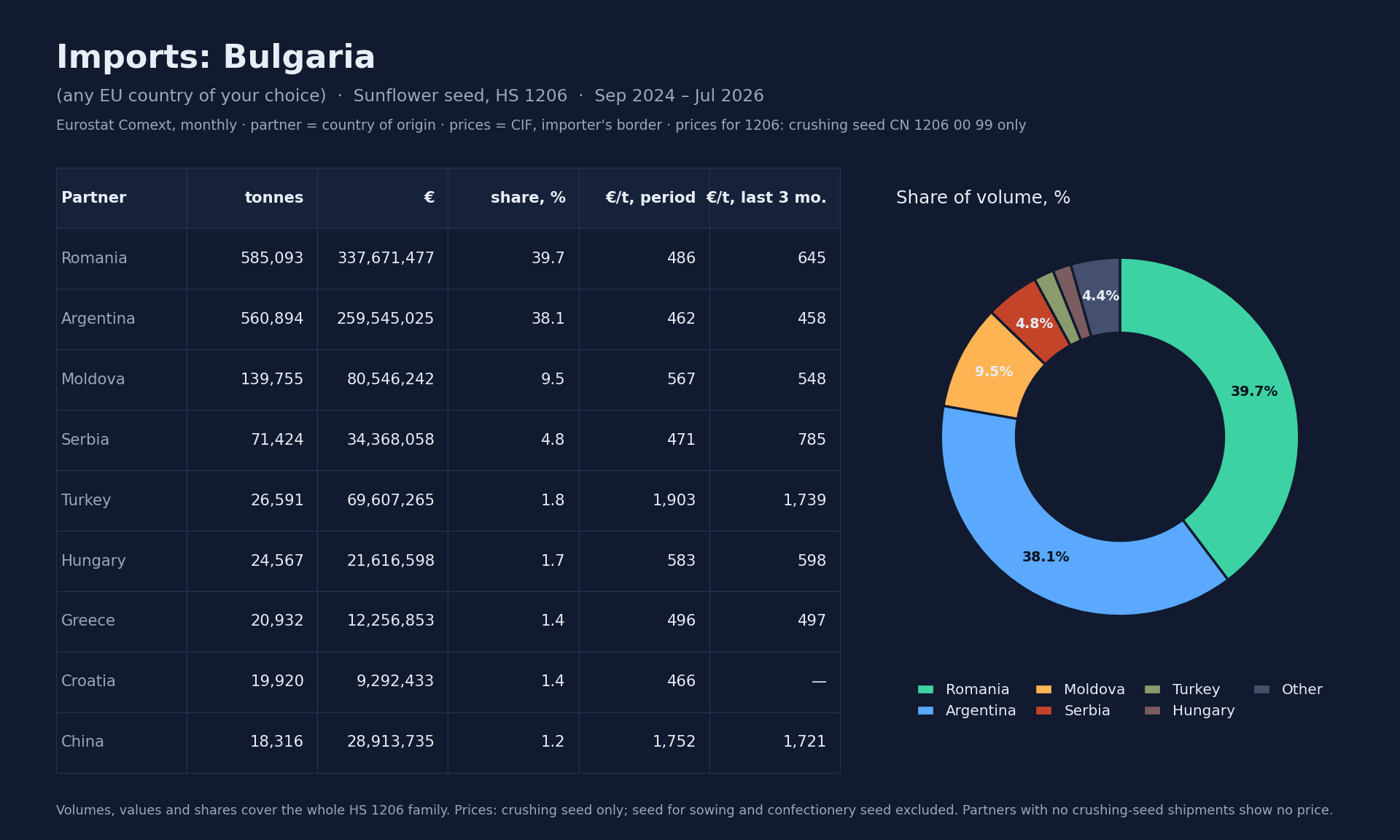Click Greece euro value 12,256,853
Viewport: 1400px width, 840px height.
click(x=391, y=621)
